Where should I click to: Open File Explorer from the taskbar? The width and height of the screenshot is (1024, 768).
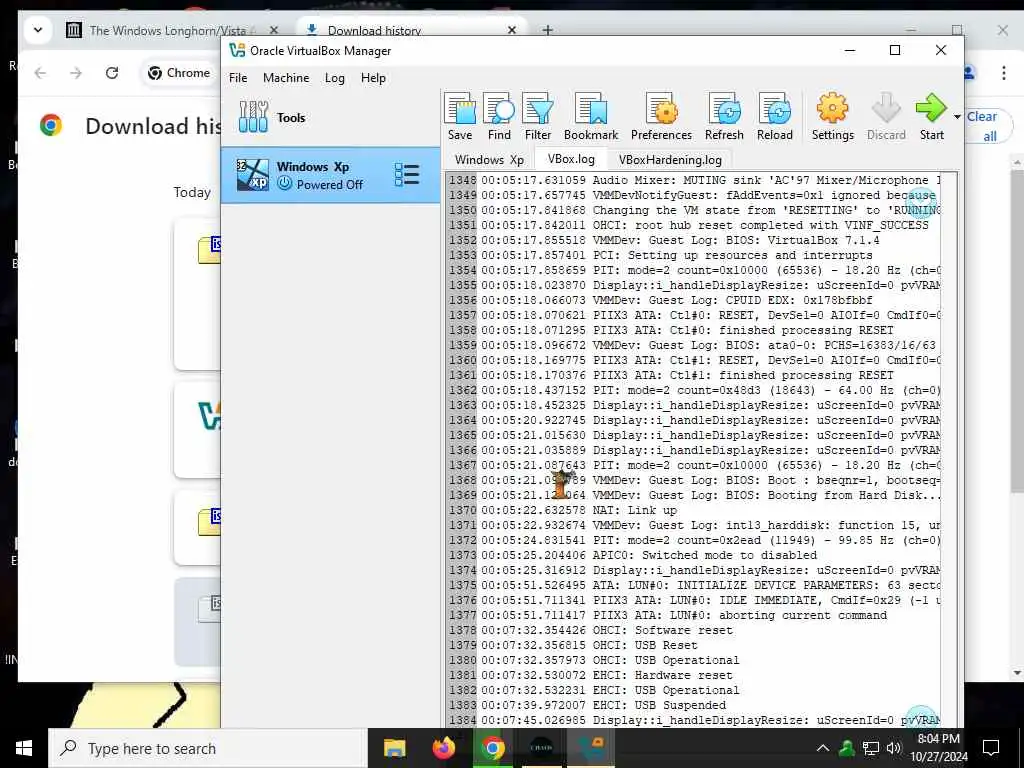pos(394,748)
